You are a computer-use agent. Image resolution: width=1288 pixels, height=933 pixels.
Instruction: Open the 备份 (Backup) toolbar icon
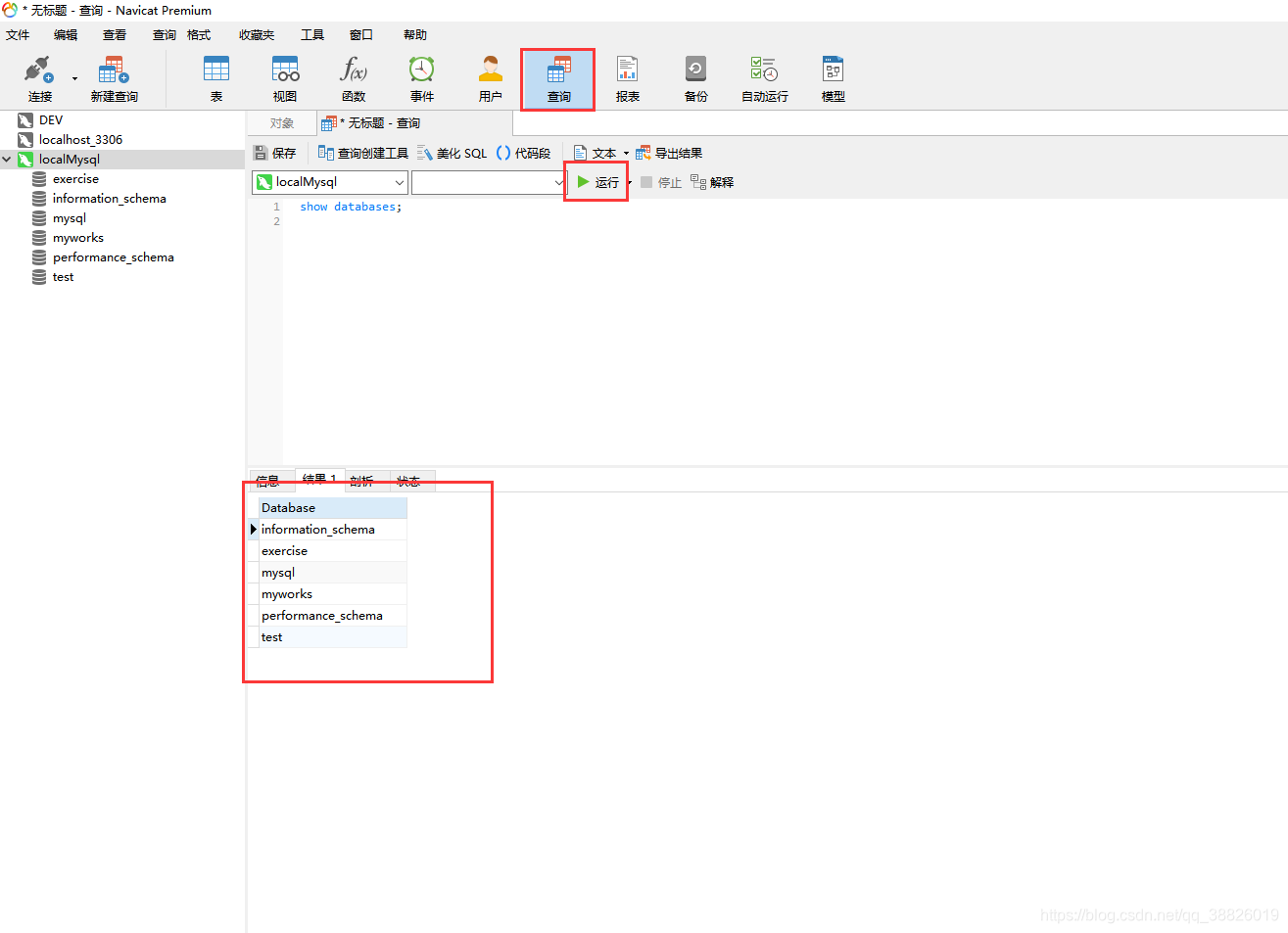[696, 78]
